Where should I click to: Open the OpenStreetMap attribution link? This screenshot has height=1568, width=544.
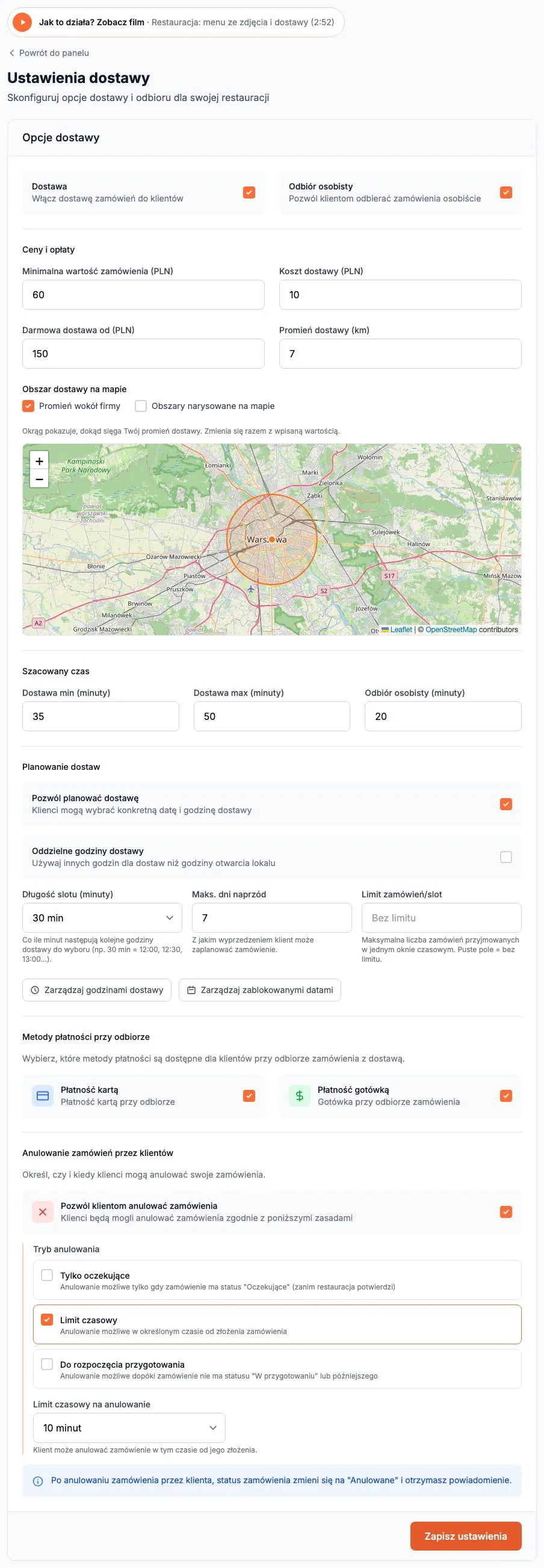coord(451,630)
